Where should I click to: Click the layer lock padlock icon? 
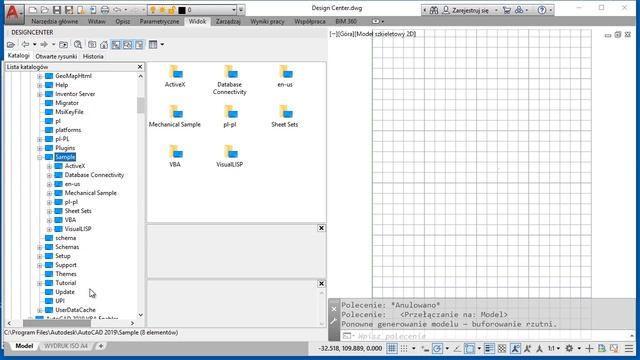pyautogui.click(x=172, y=10)
